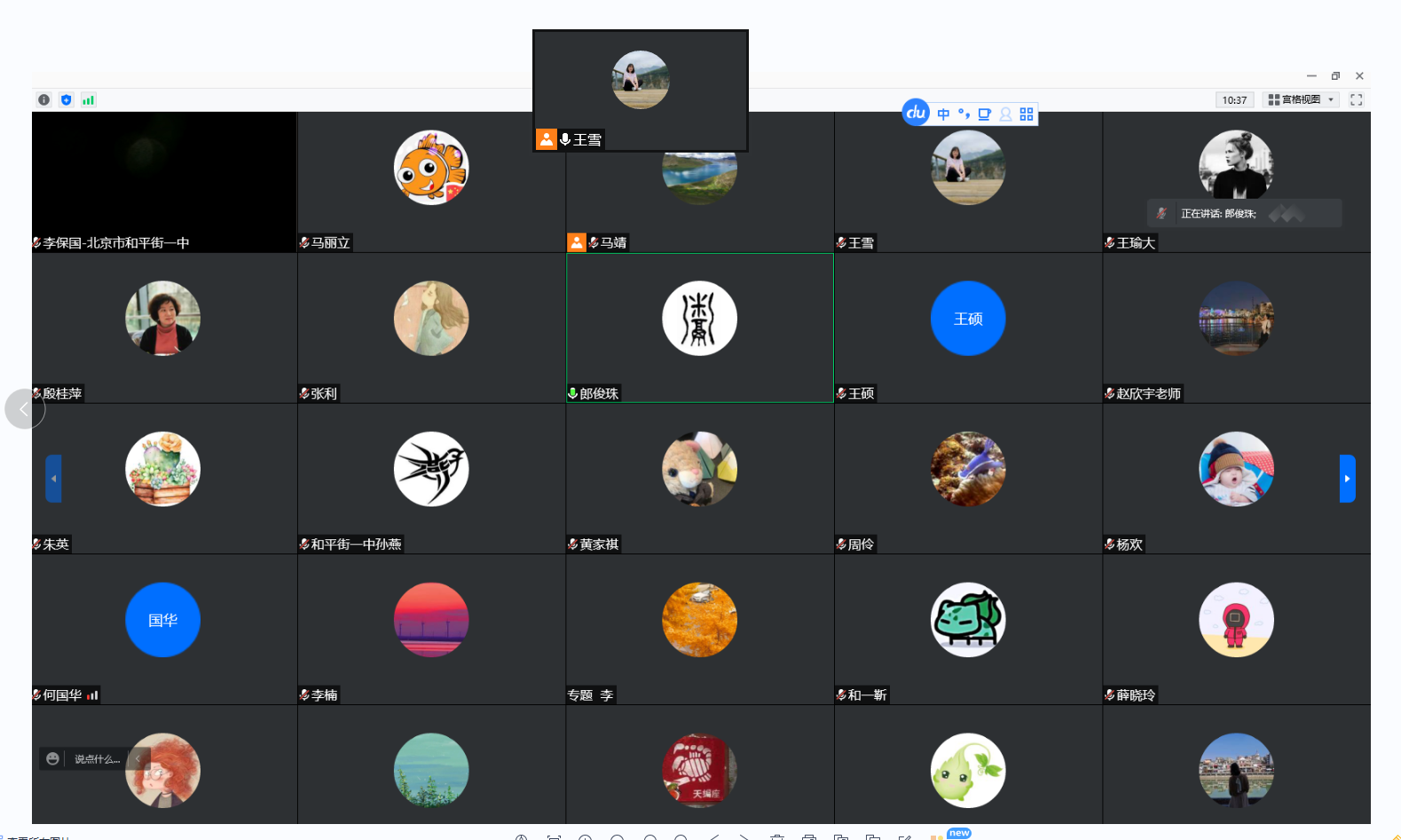Viewport: 1401px width, 840px height.
Task: Select 郎俊珠's video tile
Action: (x=699, y=328)
